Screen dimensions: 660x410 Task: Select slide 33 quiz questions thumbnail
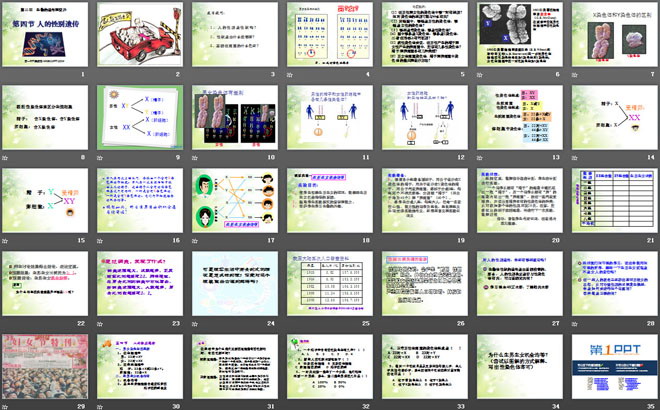(425, 366)
